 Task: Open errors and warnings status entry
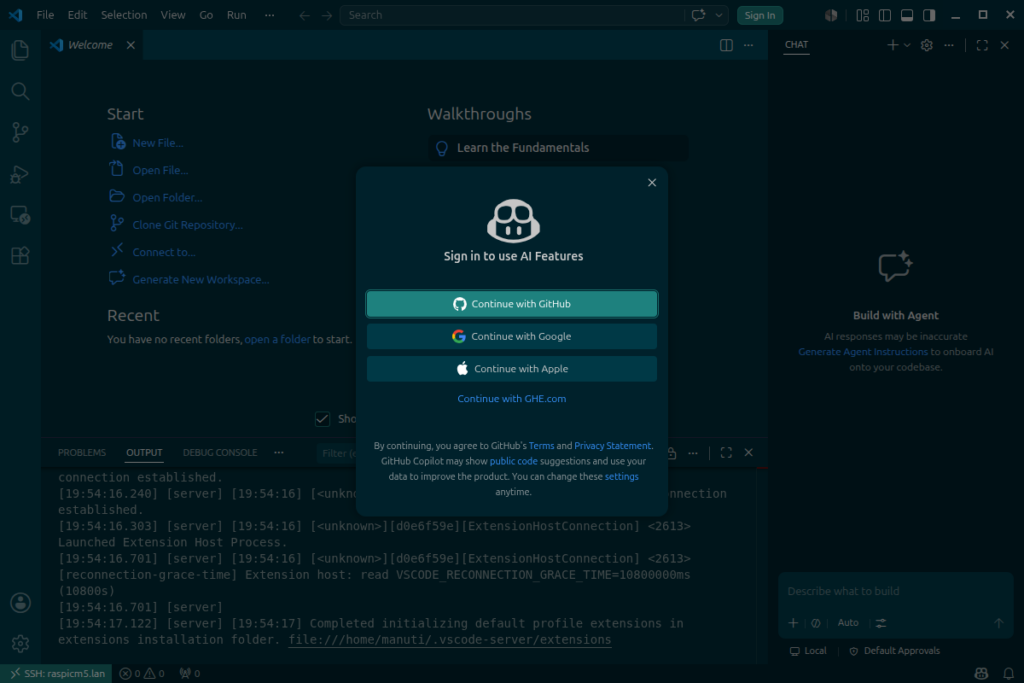[x=142, y=673]
